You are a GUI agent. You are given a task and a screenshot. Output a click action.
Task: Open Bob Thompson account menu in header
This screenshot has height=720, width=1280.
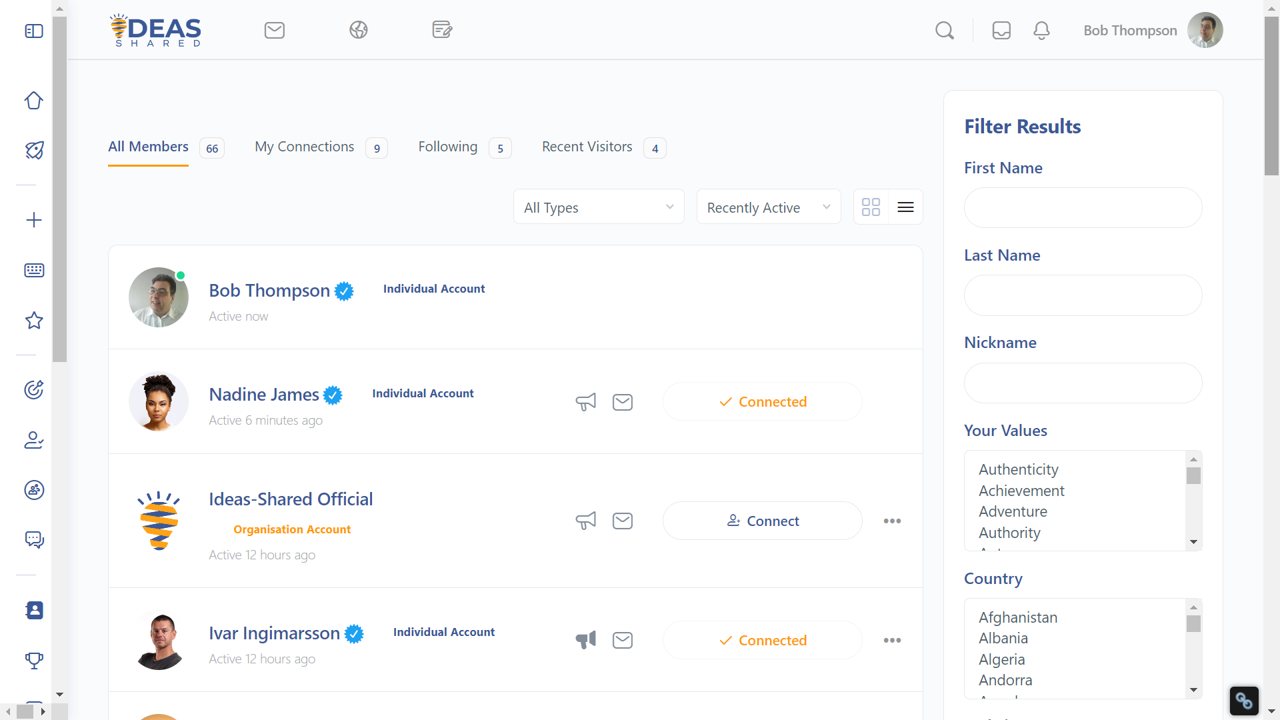click(x=1152, y=31)
